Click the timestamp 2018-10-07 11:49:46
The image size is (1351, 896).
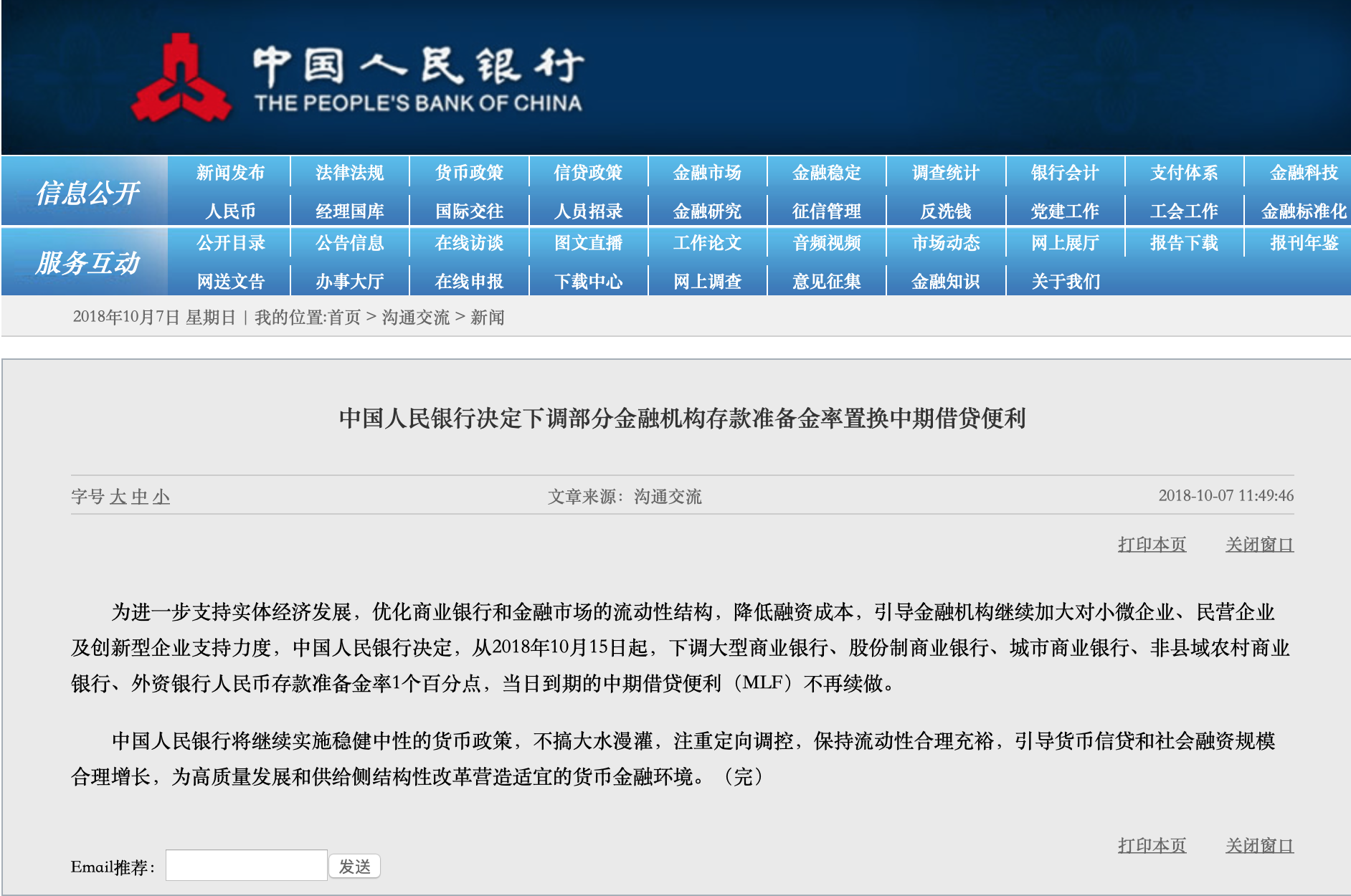point(1226,495)
